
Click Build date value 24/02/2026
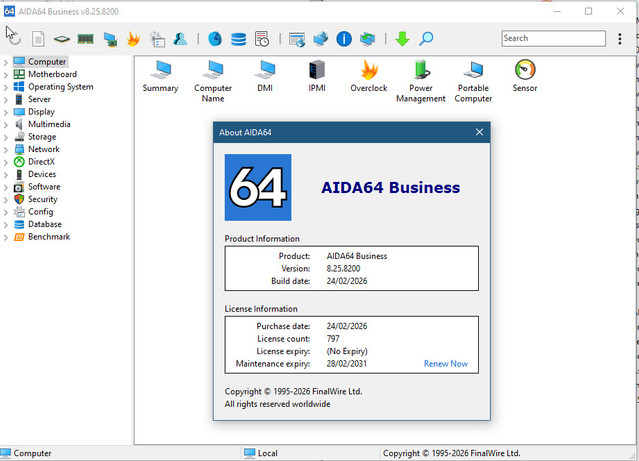pos(347,281)
